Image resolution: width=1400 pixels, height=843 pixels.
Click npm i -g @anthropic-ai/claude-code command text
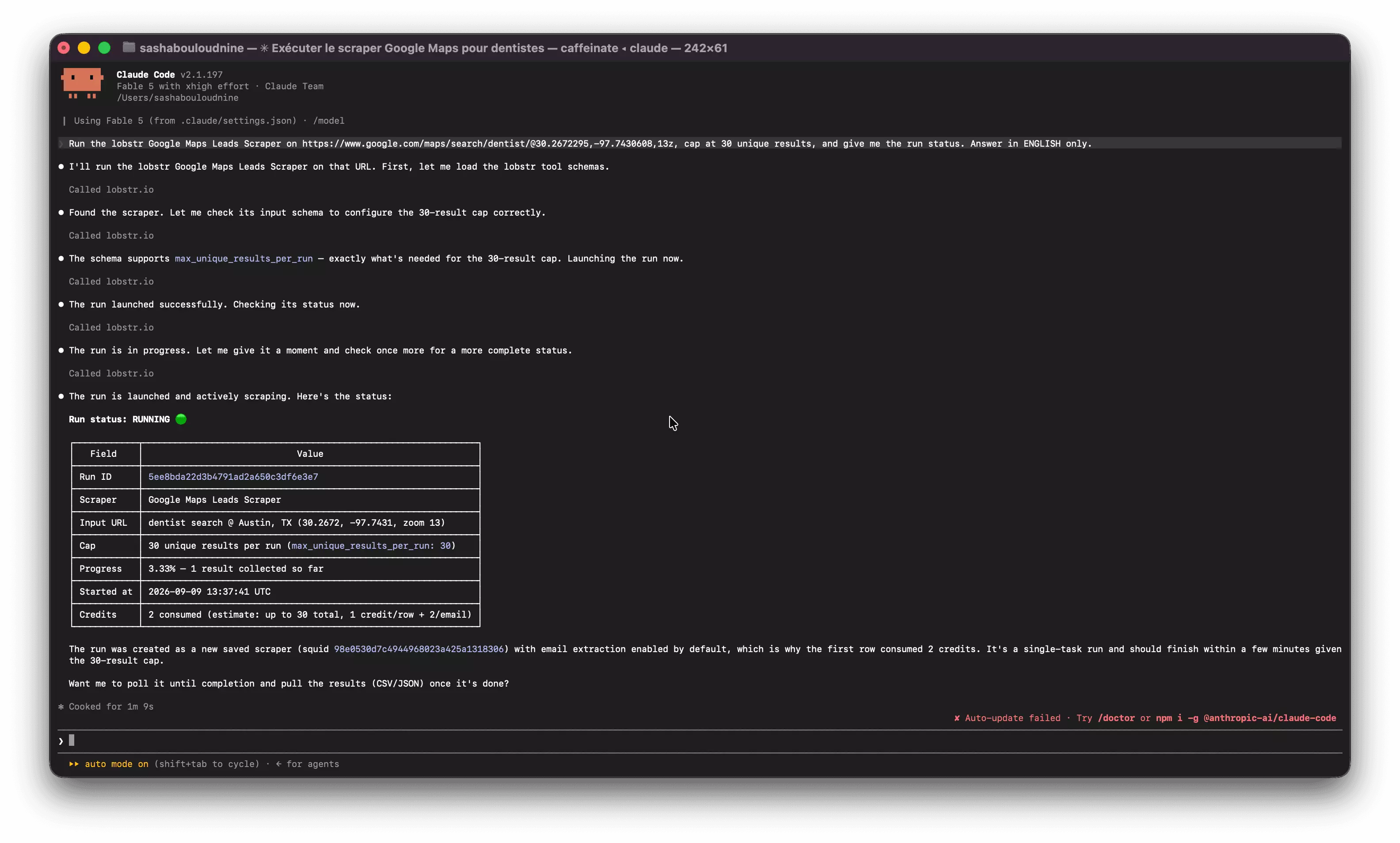[x=1245, y=718]
